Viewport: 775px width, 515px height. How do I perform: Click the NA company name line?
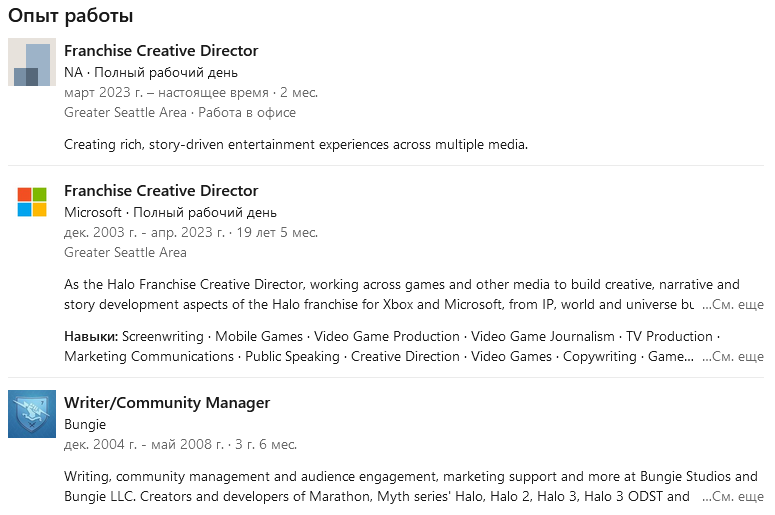pyautogui.click(x=150, y=72)
